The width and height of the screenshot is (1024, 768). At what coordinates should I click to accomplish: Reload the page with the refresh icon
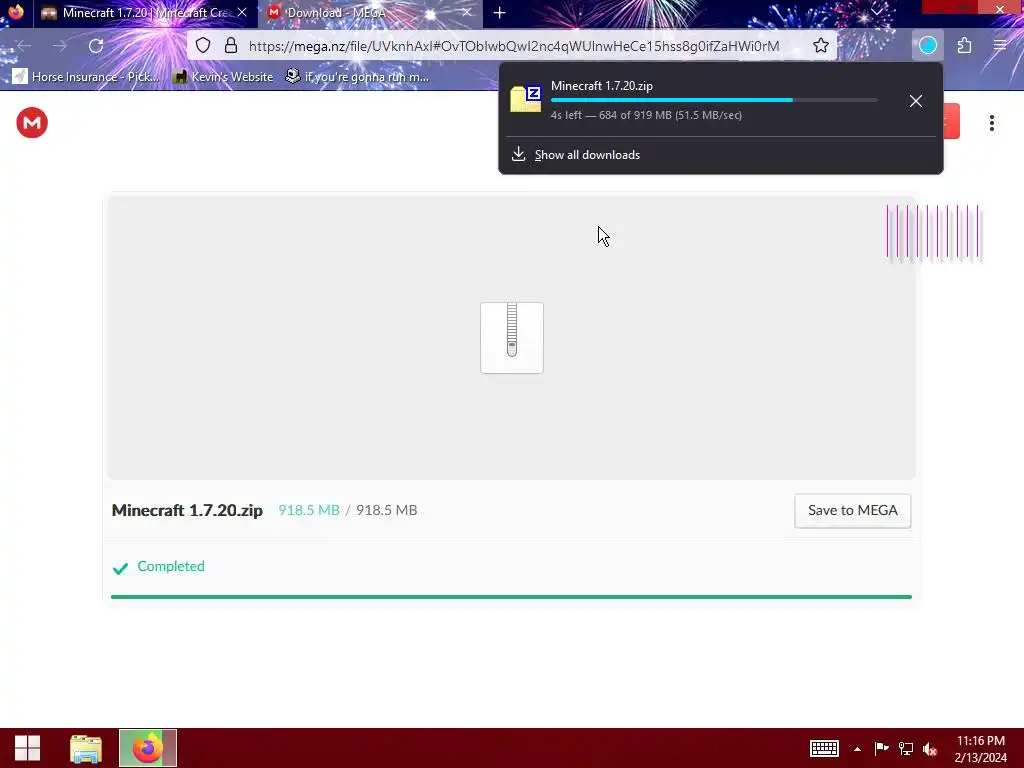pos(96,46)
